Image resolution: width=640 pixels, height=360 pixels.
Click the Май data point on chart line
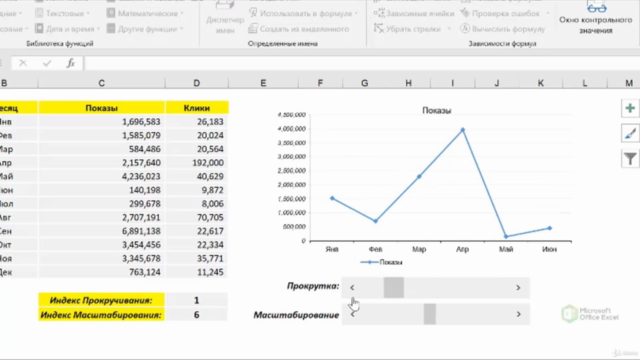tap(506, 236)
